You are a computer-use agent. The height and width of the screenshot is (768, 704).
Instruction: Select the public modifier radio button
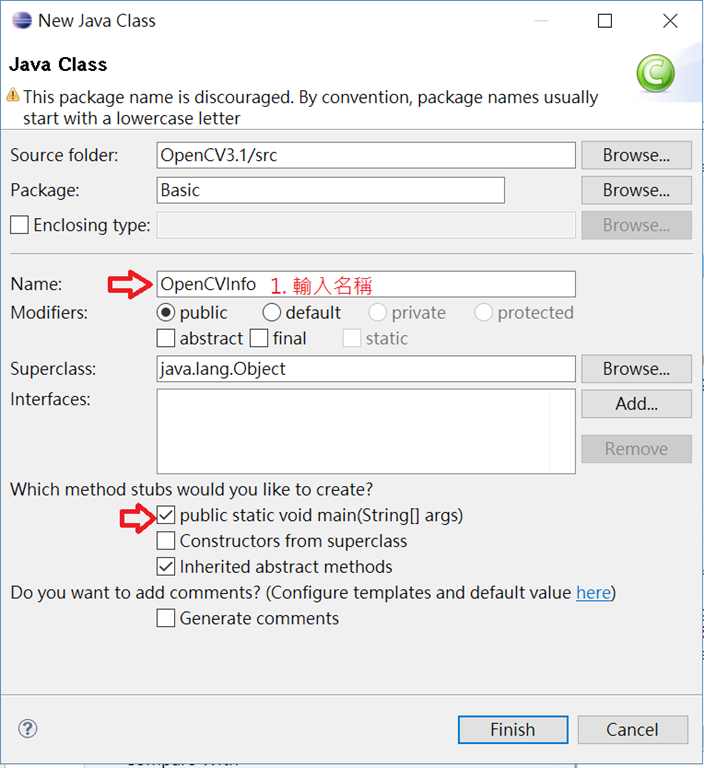tap(166, 312)
